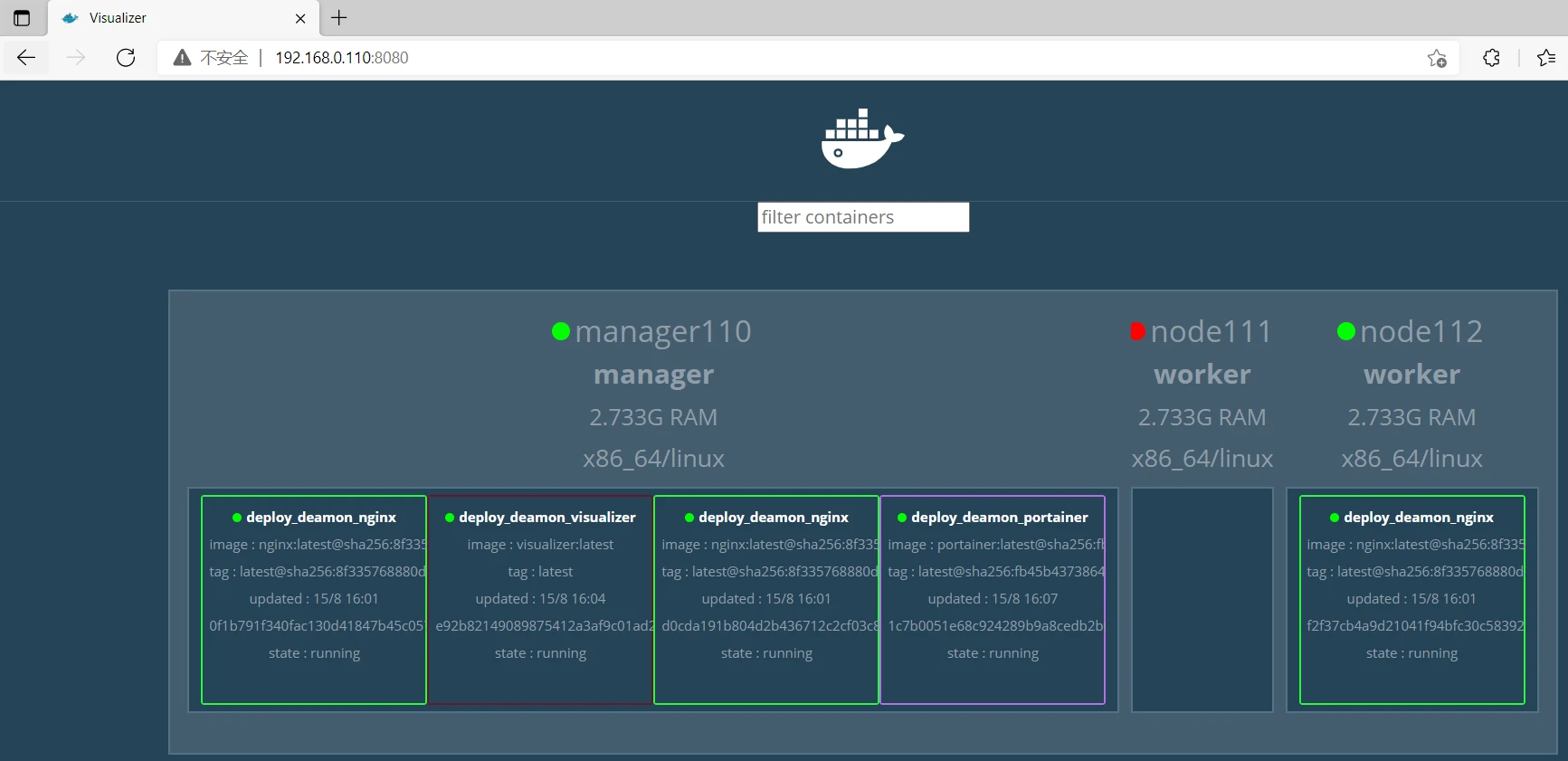Click the node111 node name
Screen dimensions: 1568x761
coord(1211,332)
